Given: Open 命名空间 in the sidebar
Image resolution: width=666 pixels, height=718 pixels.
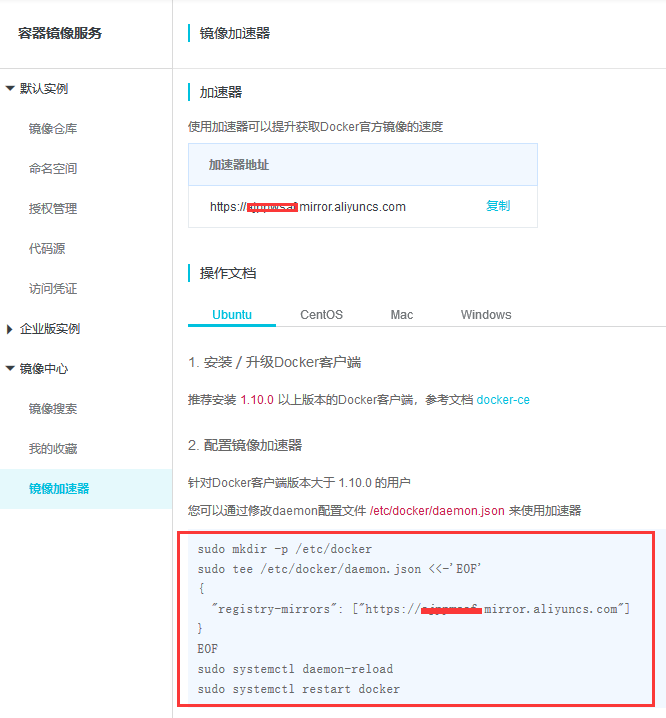Looking at the screenshot, I should pos(53,169).
